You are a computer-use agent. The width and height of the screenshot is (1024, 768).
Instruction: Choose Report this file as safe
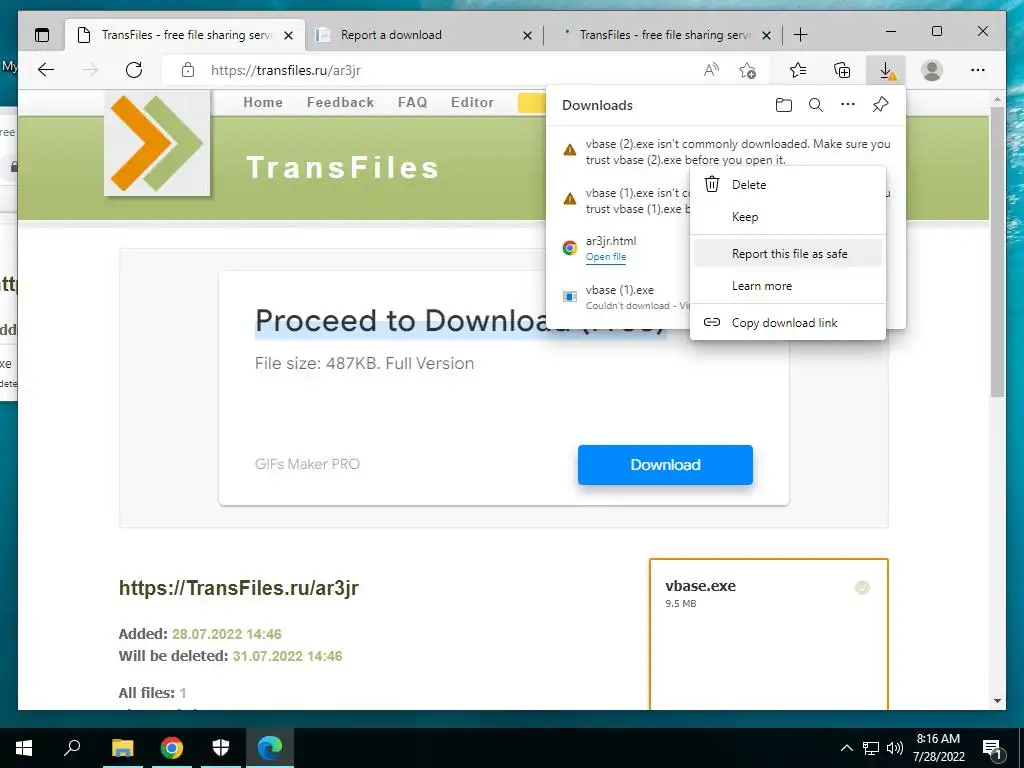click(x=788, y=254)
